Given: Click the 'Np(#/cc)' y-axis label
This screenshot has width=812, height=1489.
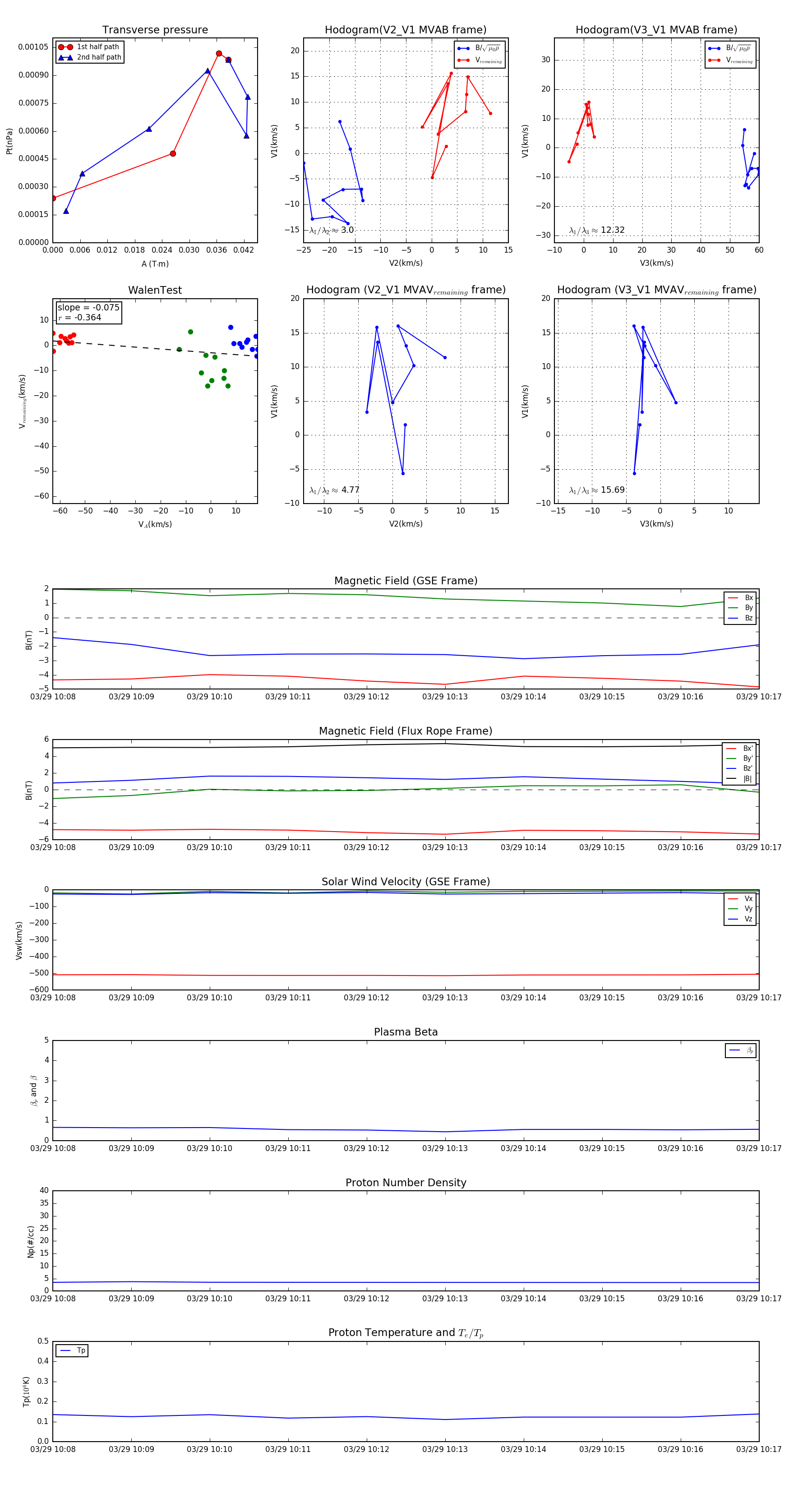Looking at the screenshot, I should pyautogui.click(x=31, y=1242).
